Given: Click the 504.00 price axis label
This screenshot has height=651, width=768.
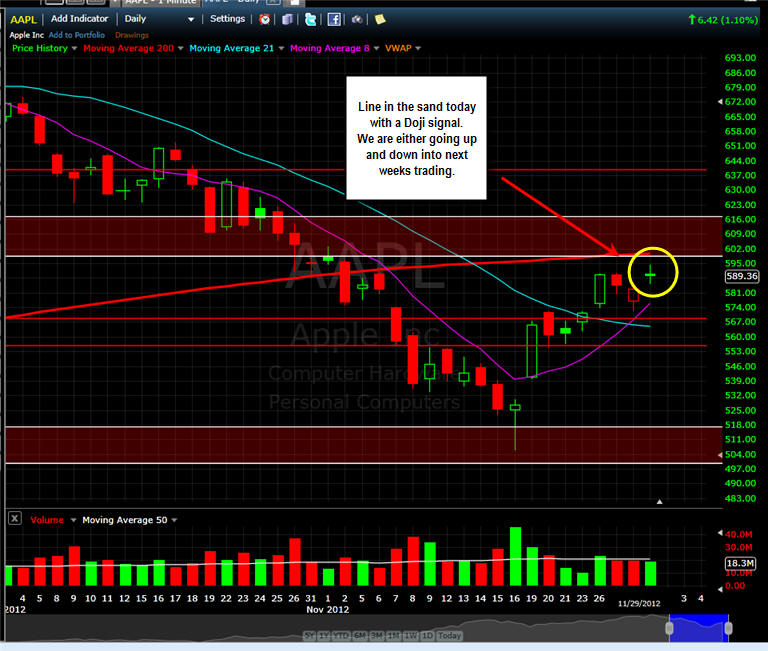Looking at the screenshot, I should coord(740,455).
